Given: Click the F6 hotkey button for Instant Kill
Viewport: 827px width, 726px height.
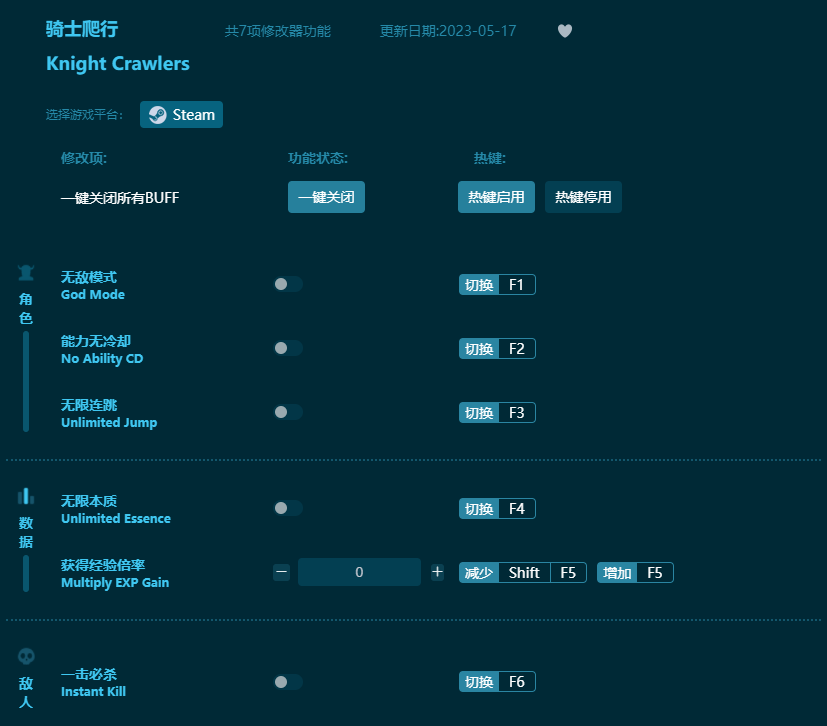Looking at the screenshot, I should click(x=497, y=681).
